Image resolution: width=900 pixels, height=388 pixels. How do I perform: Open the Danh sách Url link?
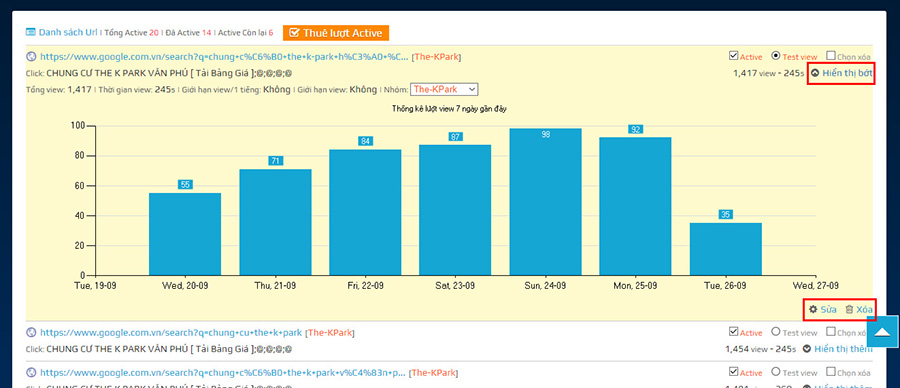(68, 32)
